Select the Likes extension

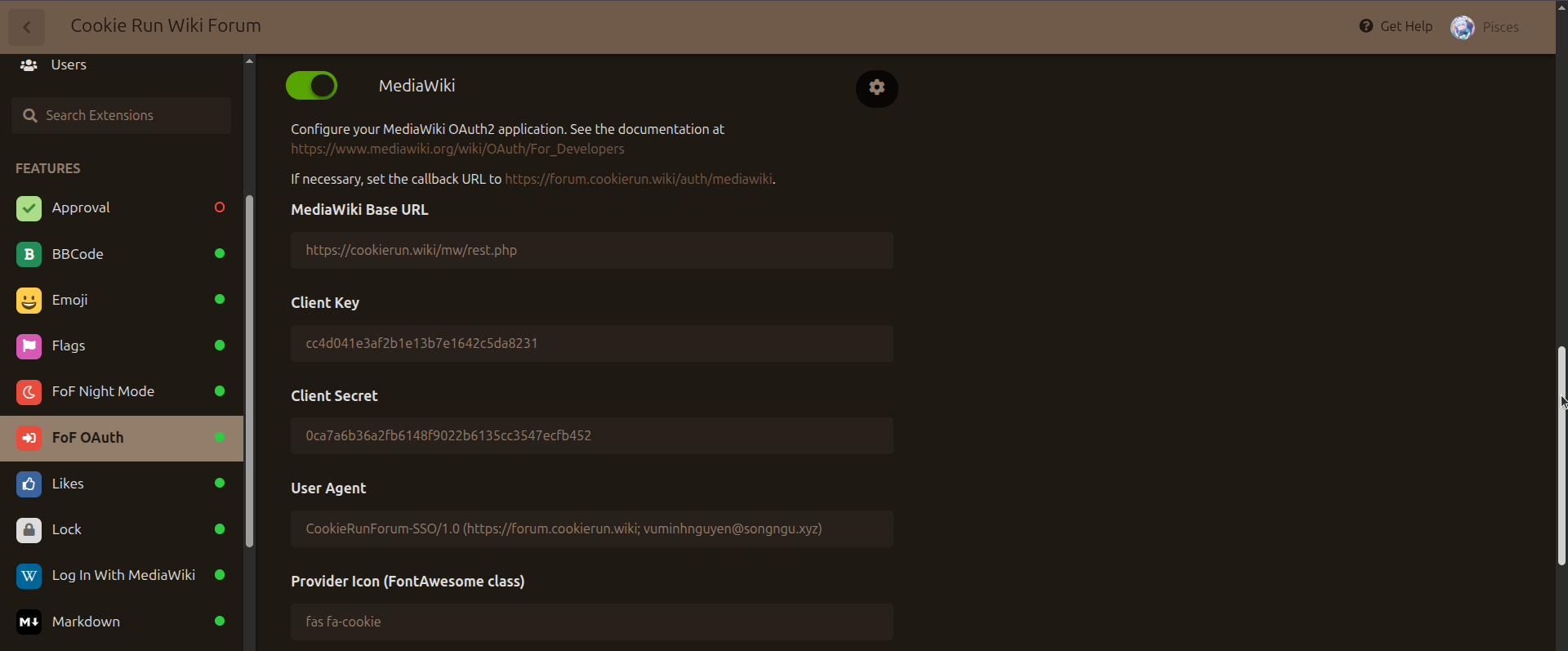click(x=122, y=484)
